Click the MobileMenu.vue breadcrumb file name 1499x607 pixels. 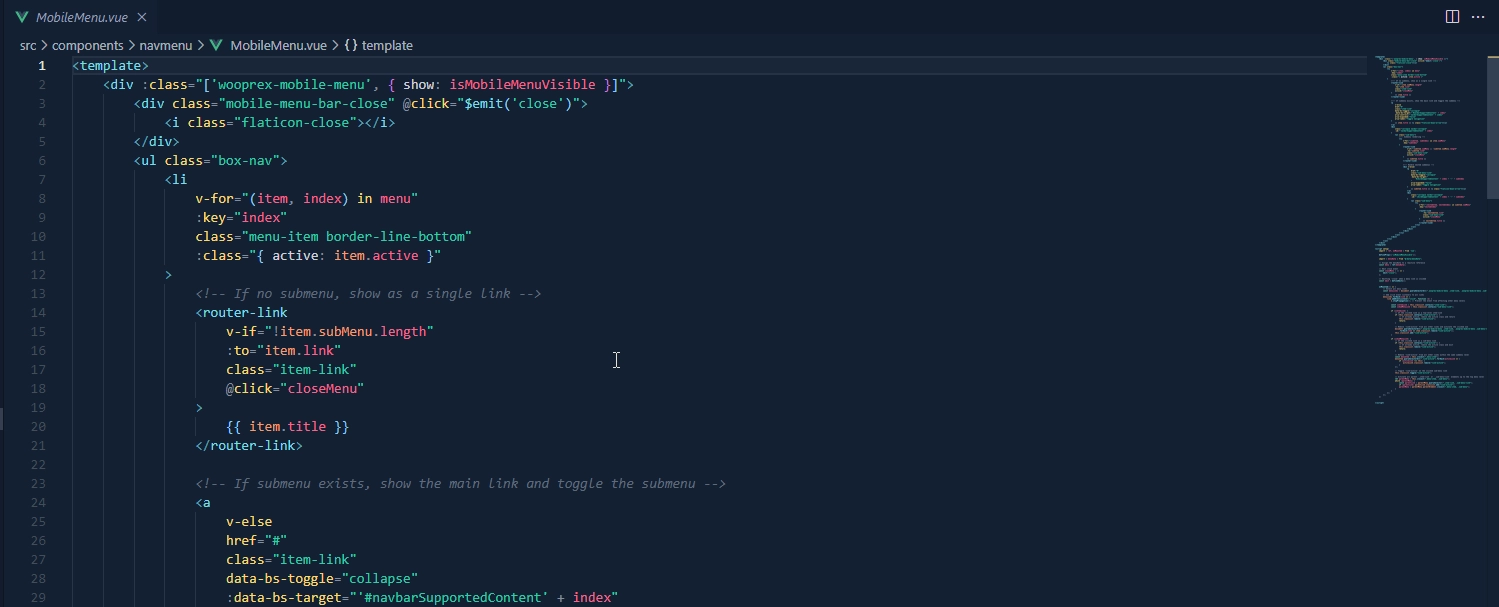(x=278, y=45)
